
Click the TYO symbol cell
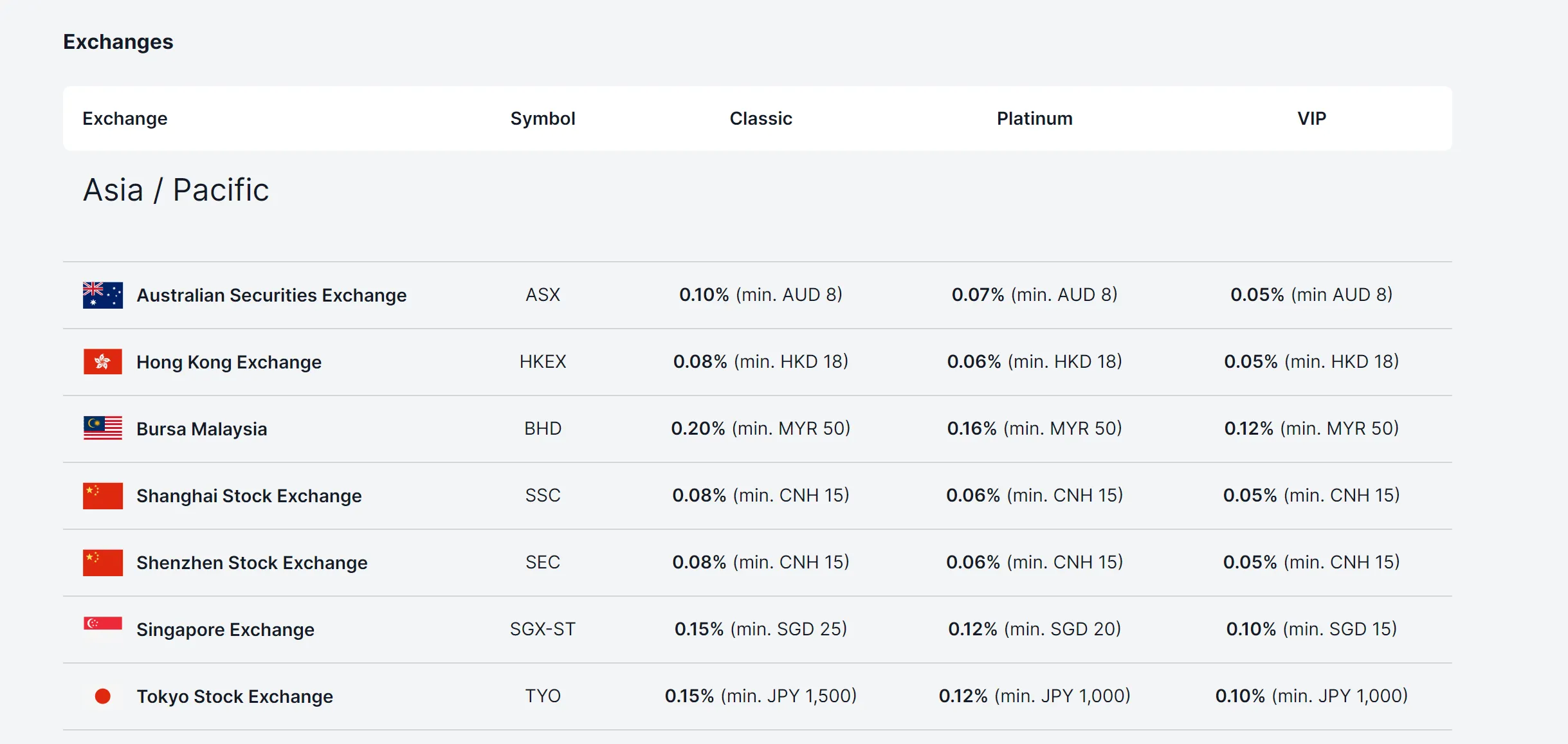543,696
